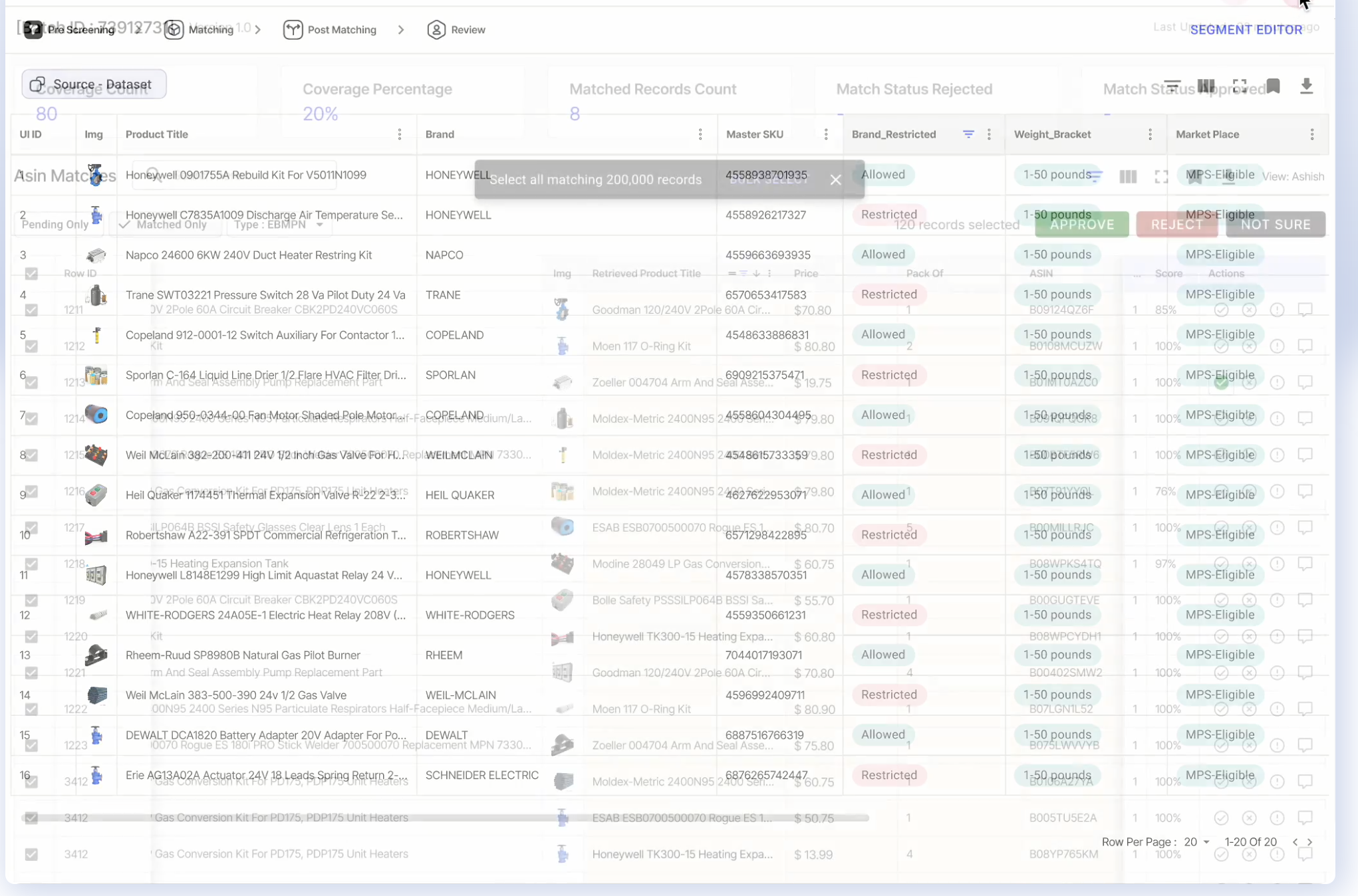Uncheck the checkbox for row 1222

[x=31, y=709]
